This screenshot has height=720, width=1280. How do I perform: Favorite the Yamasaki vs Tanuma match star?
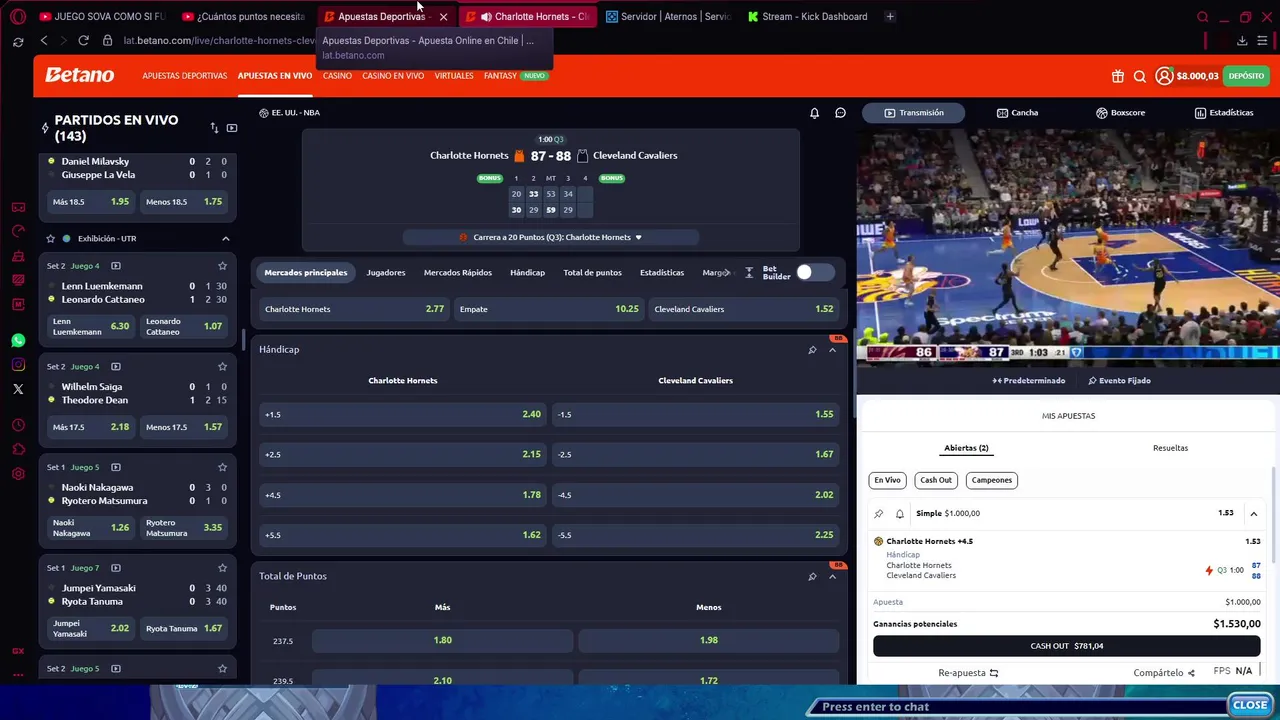[222, 568]
